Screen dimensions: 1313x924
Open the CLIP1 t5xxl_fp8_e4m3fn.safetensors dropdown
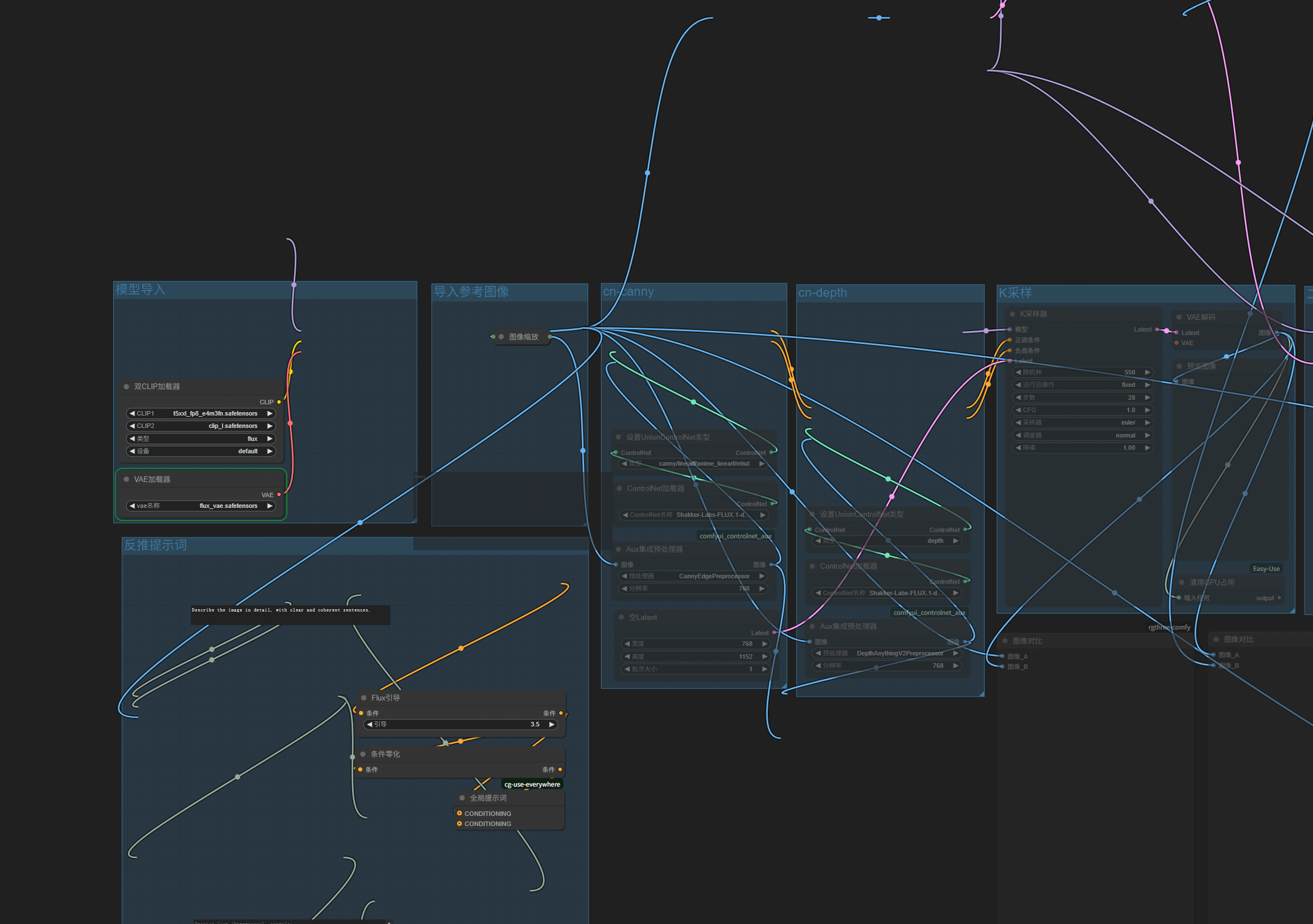click(x=201, y=413)
